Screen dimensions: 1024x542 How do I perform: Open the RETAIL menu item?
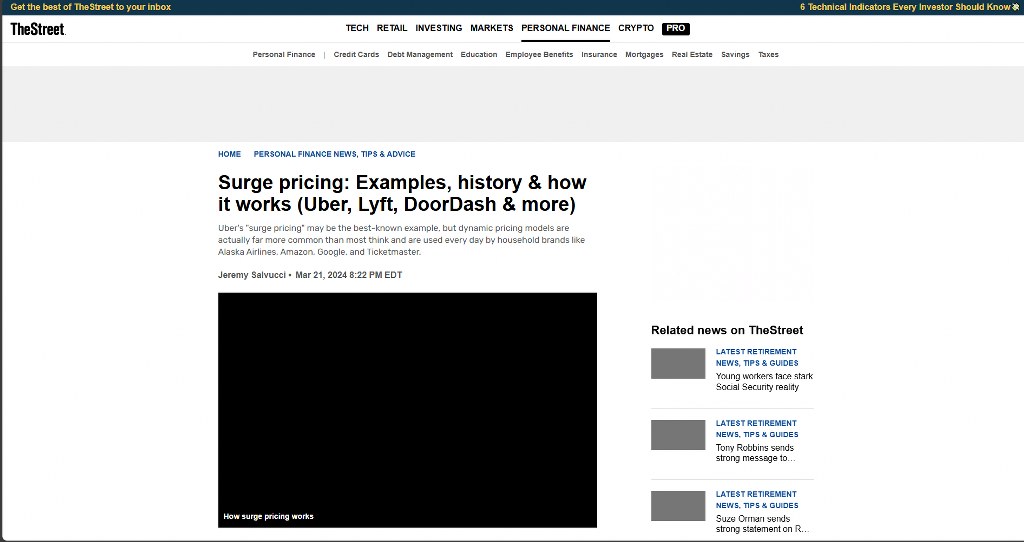tap(392, 28)
